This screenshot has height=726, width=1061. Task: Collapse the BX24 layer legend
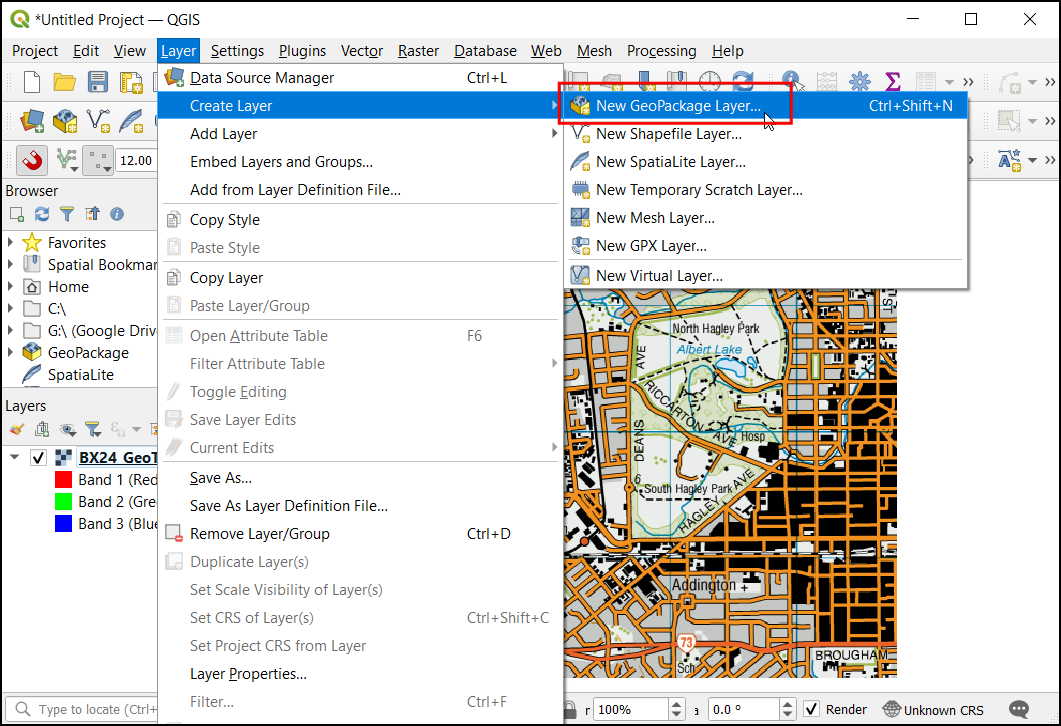pyautogui.click(x=14, y=458)
